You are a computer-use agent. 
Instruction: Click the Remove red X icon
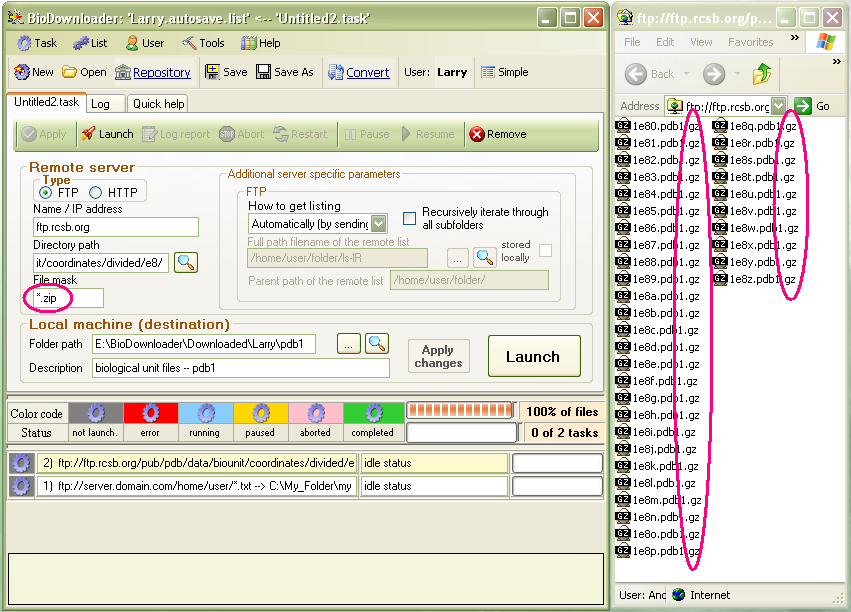477,134
